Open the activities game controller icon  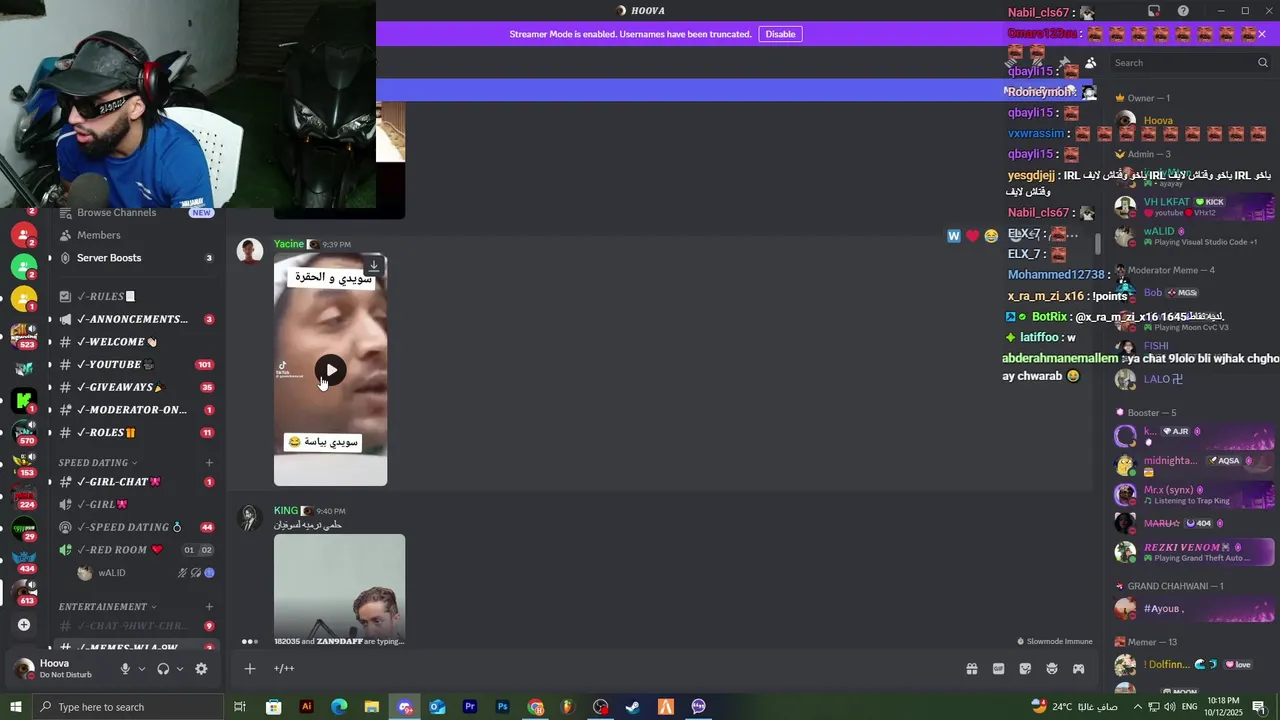pos(1079,669)
